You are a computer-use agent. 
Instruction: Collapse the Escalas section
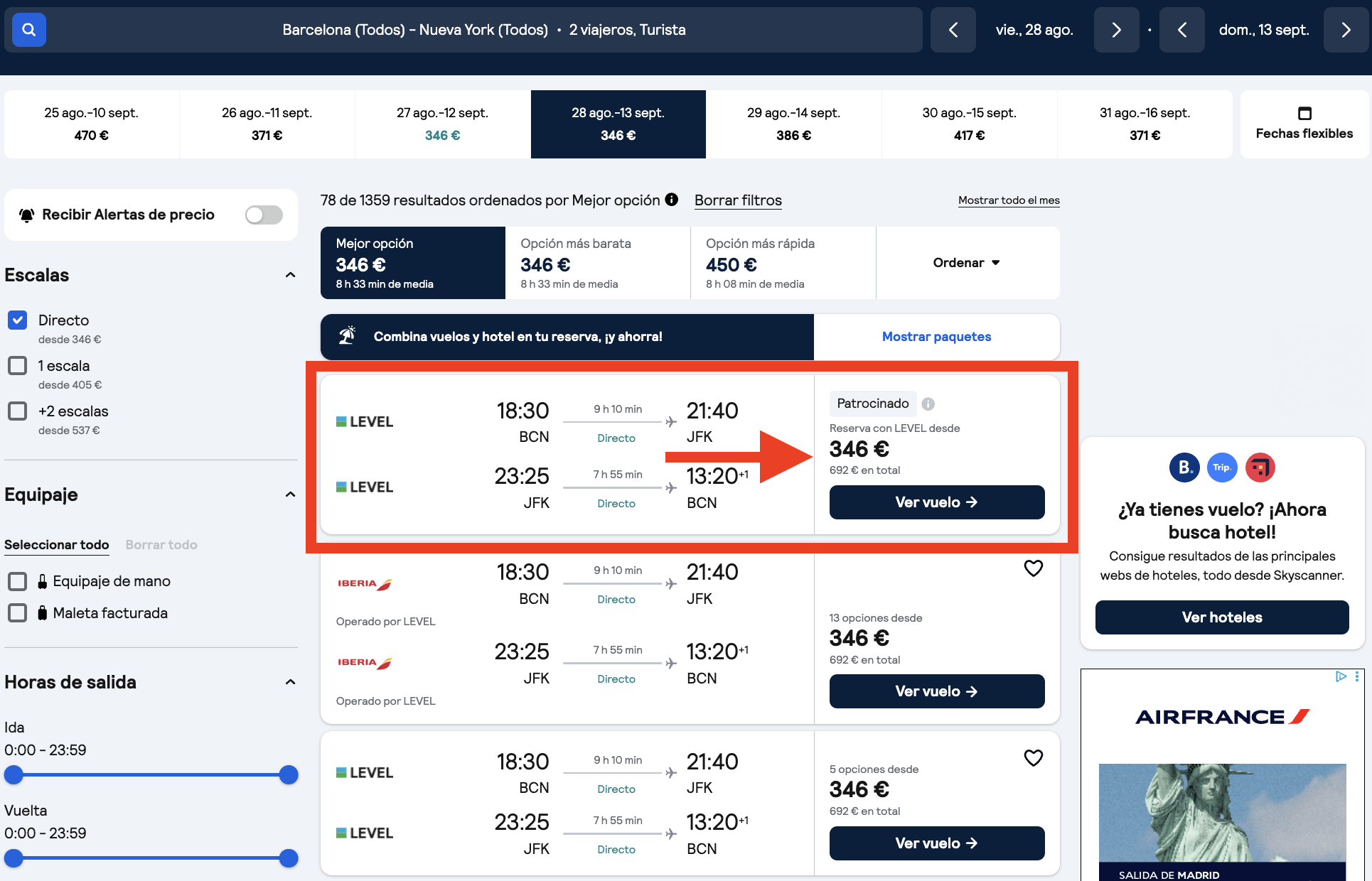290,275
